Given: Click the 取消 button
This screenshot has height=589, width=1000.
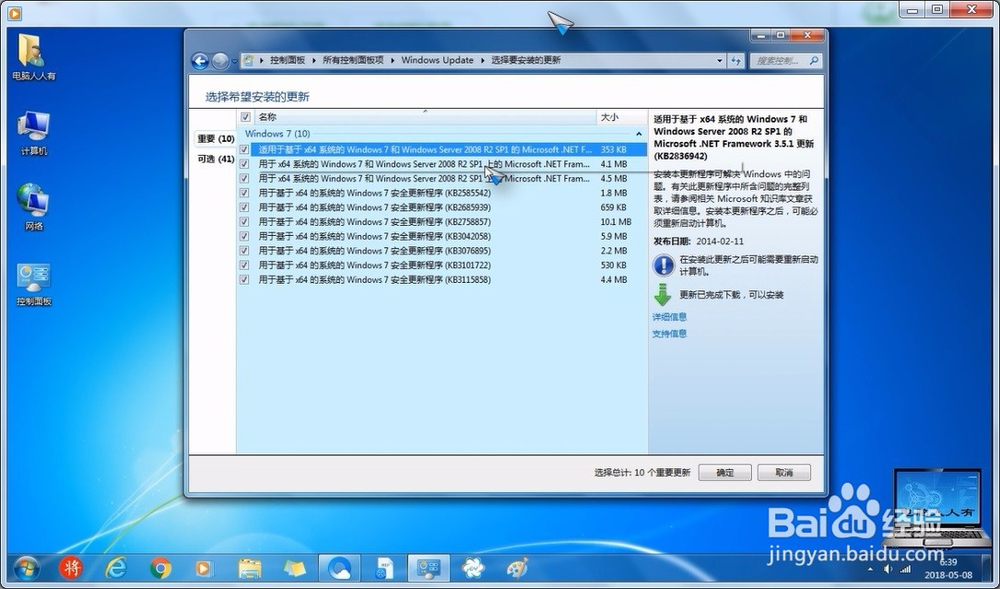Looking at the screenshot, I should click(784, 472).
